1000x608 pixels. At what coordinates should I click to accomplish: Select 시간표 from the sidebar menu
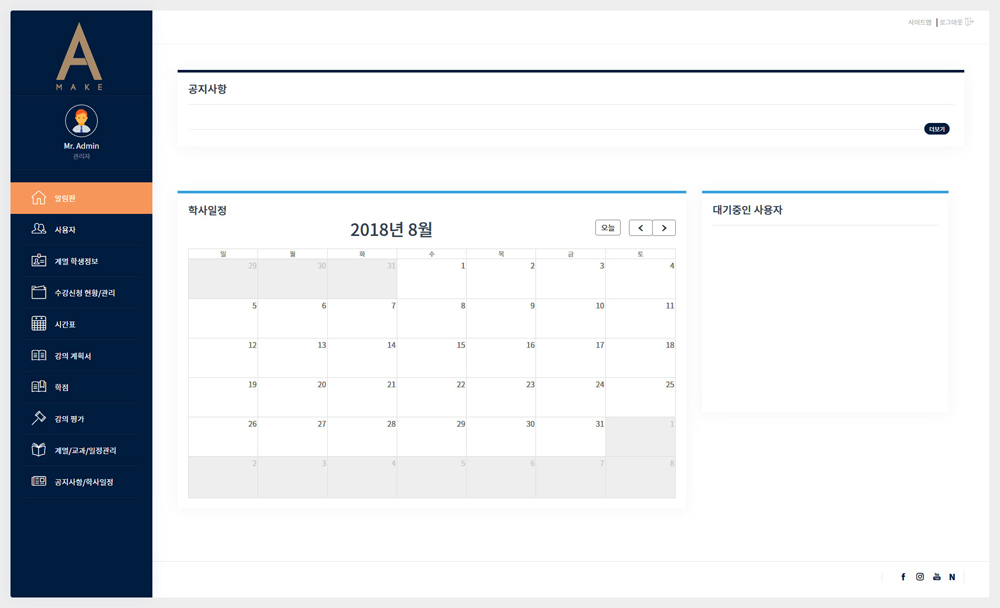click(x=66, y=324)
